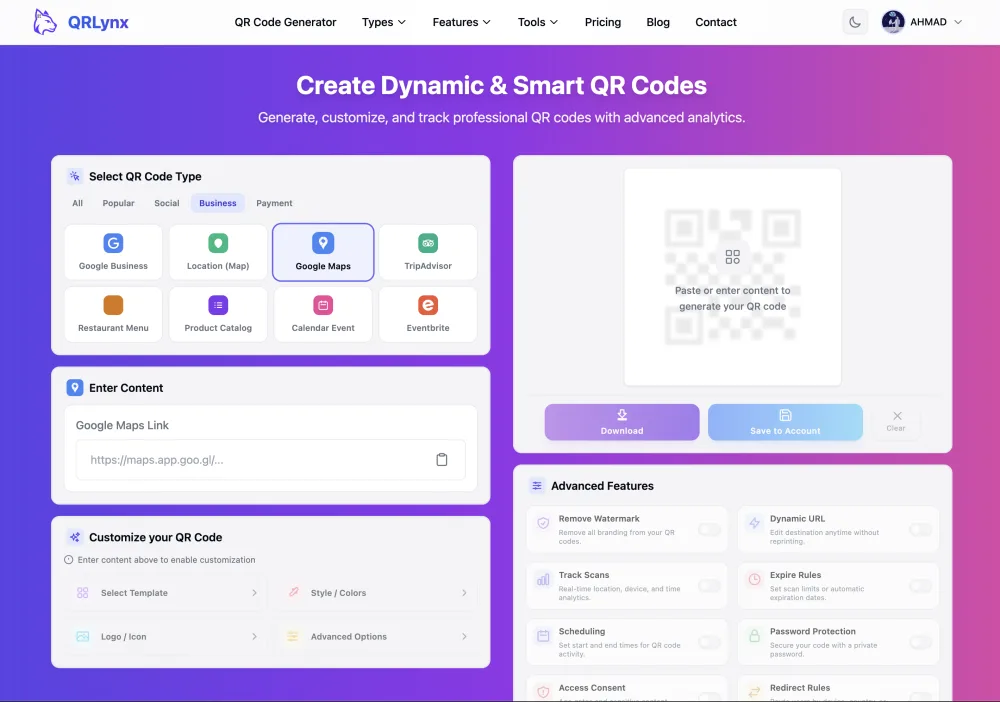Image resolution: width=1000 pixels, height=702 pixels.
Task: Open the Tools dropdown menu
Action: 538,22
